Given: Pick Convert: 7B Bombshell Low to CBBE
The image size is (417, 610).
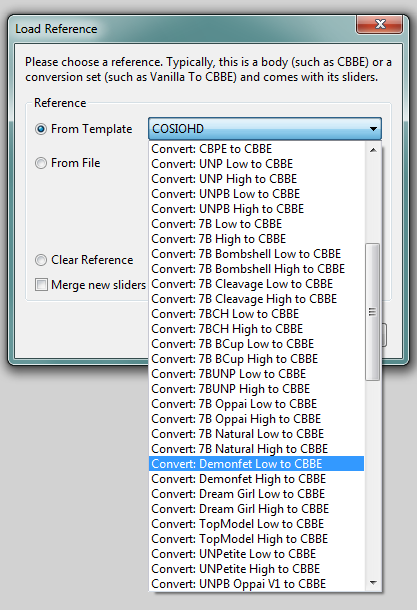Looking at the screenshot, I should tap(256, 254).
